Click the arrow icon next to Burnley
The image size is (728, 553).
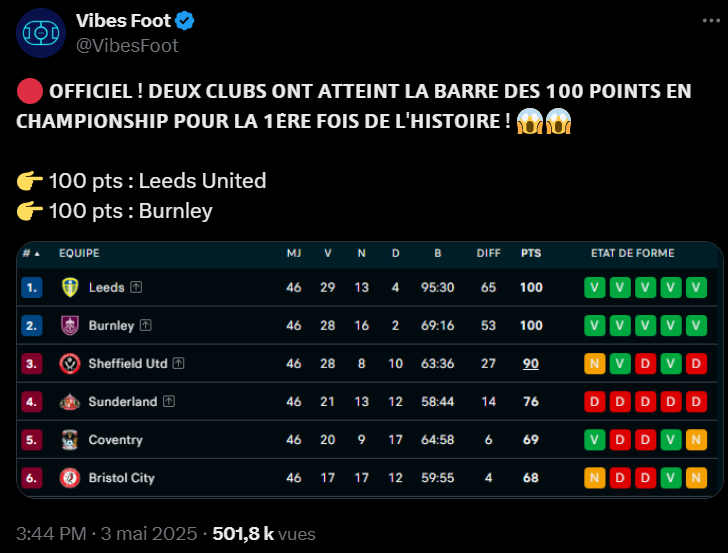pos(146,325)
